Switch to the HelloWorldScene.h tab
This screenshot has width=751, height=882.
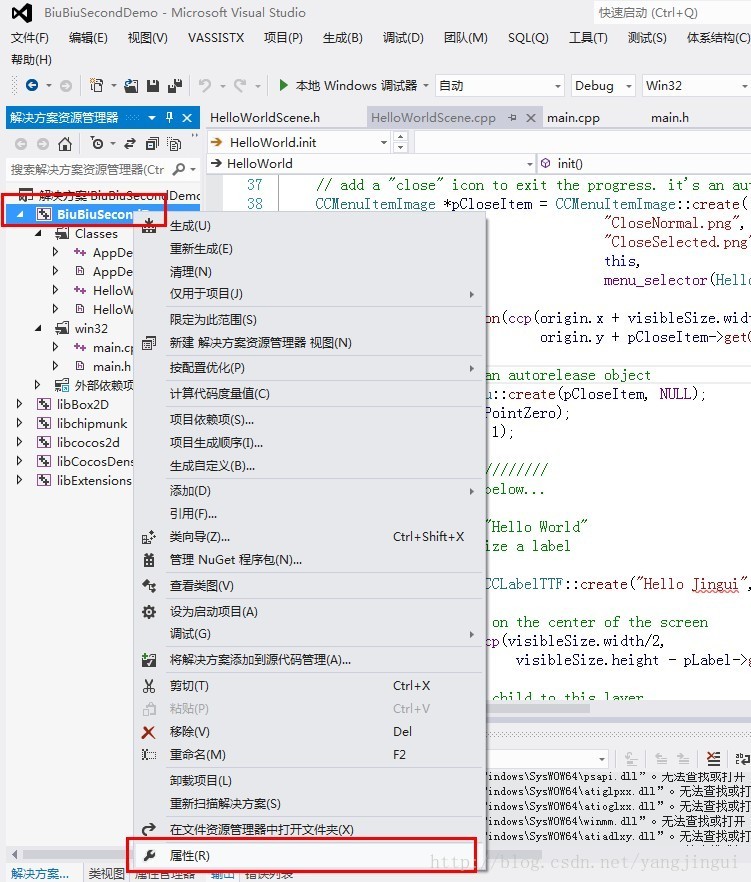tap(265, 118)
